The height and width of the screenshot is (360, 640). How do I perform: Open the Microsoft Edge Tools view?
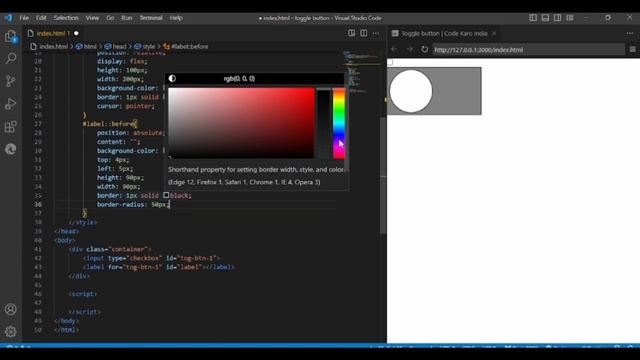pyautogui.click(x=11, y=149)
